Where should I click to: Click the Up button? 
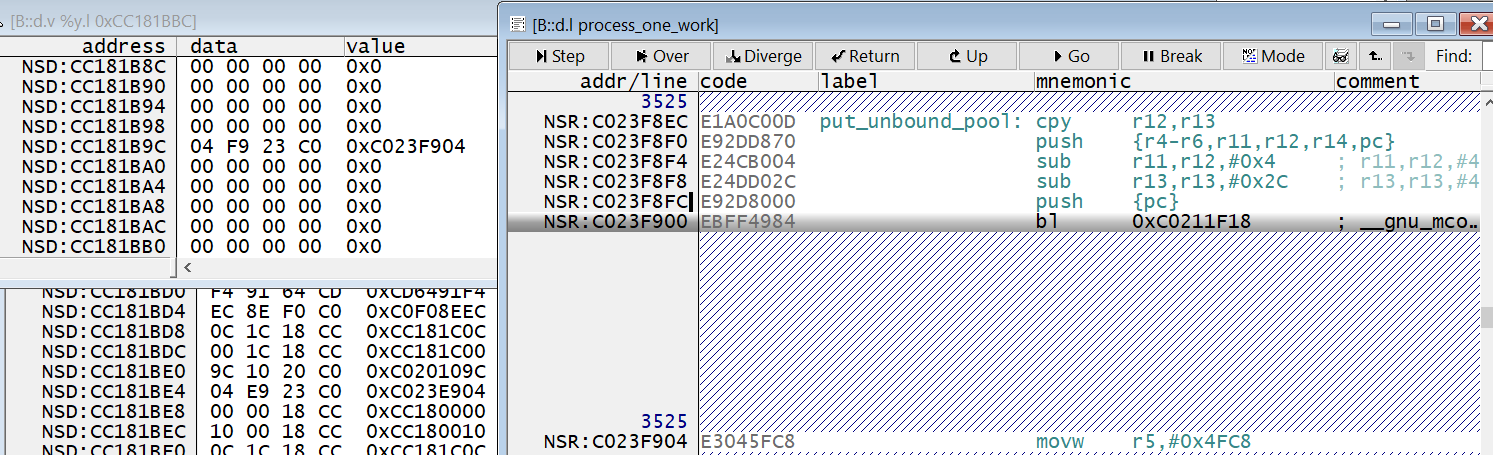click(967, 56)
